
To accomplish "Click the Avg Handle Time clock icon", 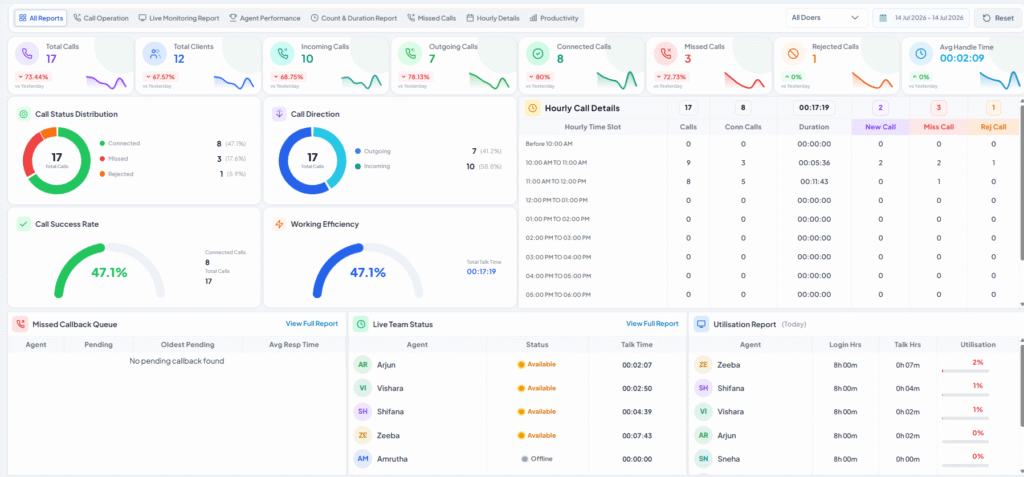I will (x=921, y=54).
